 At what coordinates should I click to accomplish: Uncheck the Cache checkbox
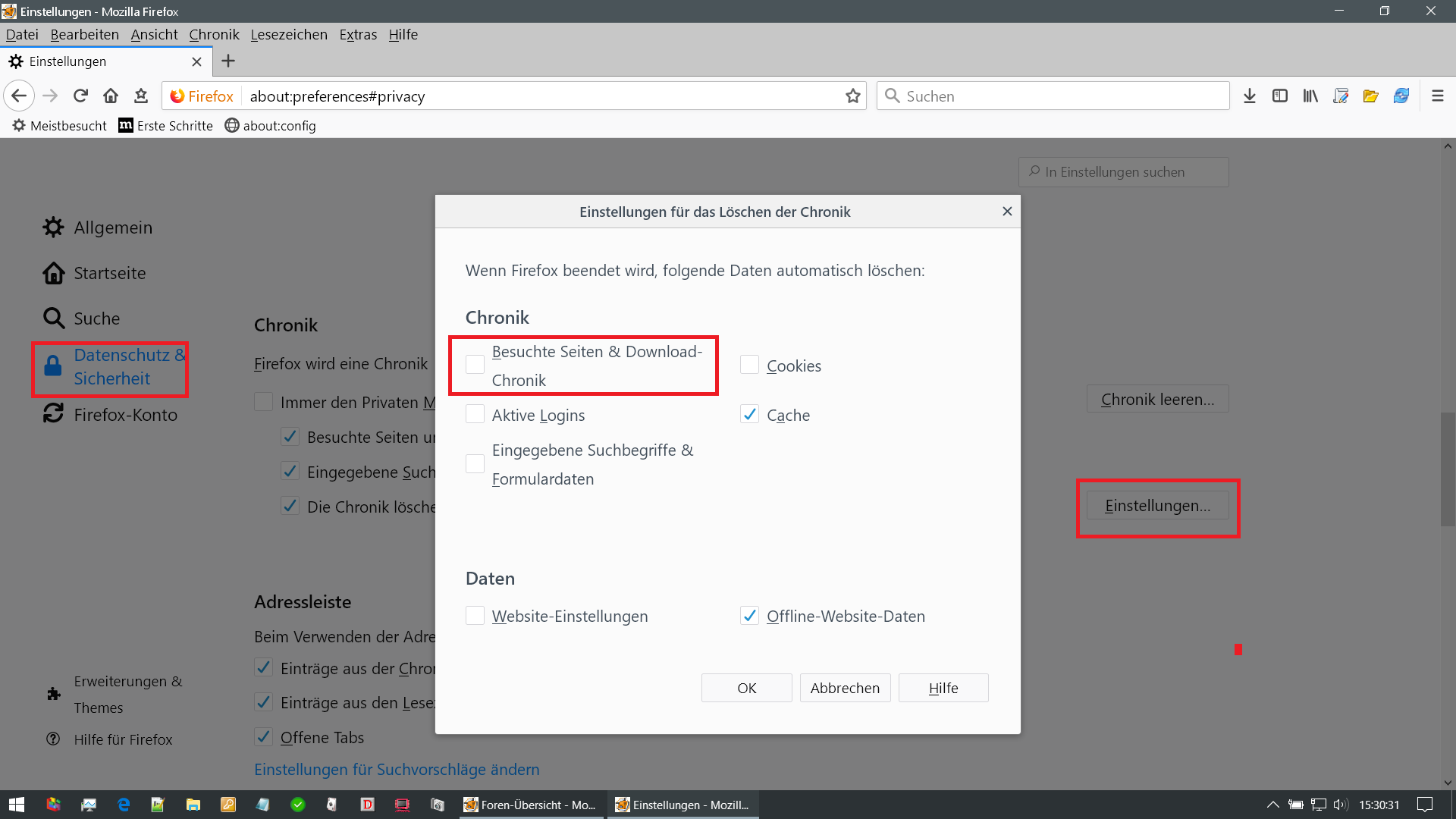tap(749, 415)
